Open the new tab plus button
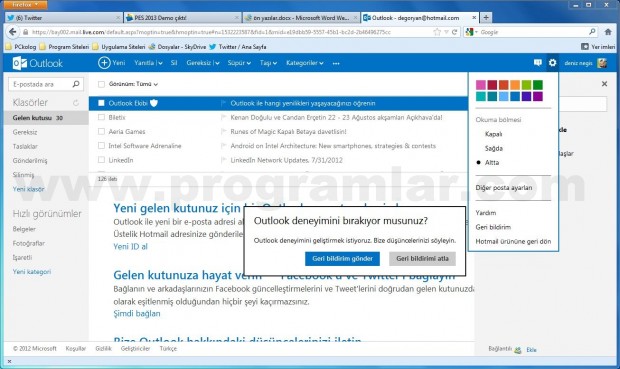Viewport: 620px width, 369px height. click(x=486, y=17)
